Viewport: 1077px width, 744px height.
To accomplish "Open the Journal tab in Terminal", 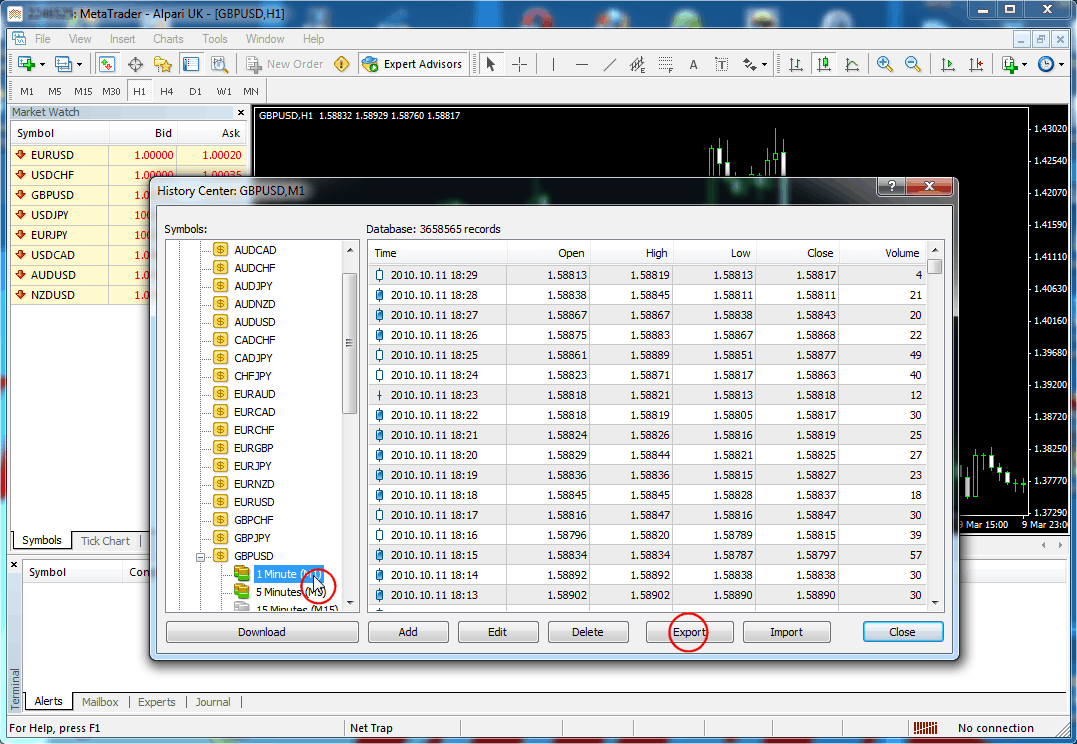I will point(213,702).
